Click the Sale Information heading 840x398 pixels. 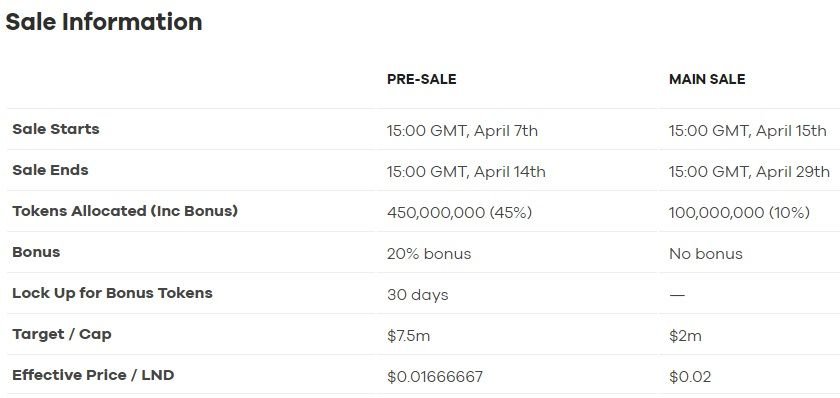pyautogui.click(x=104, y=22)
